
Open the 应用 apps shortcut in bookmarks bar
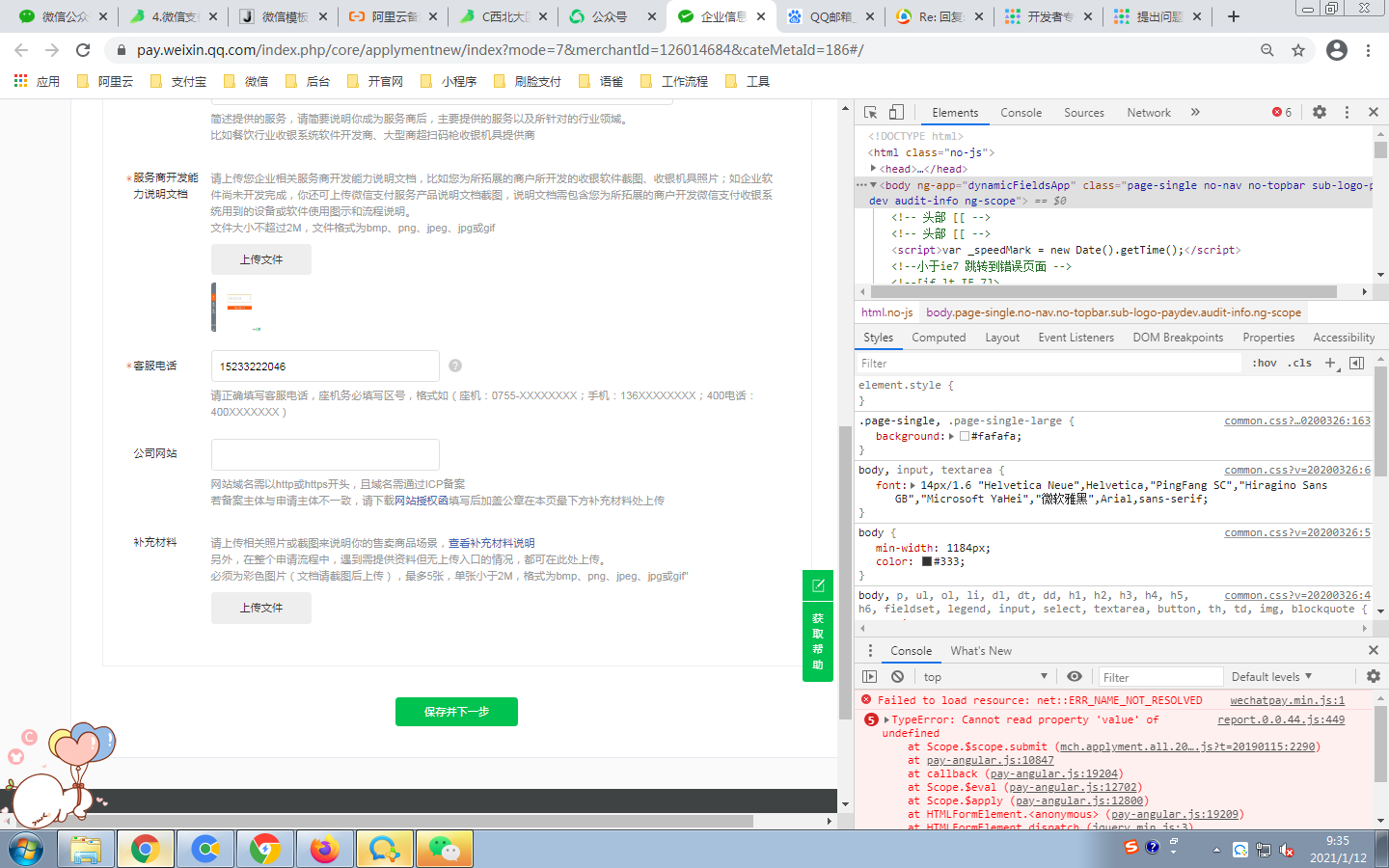(x=37, y=82)
